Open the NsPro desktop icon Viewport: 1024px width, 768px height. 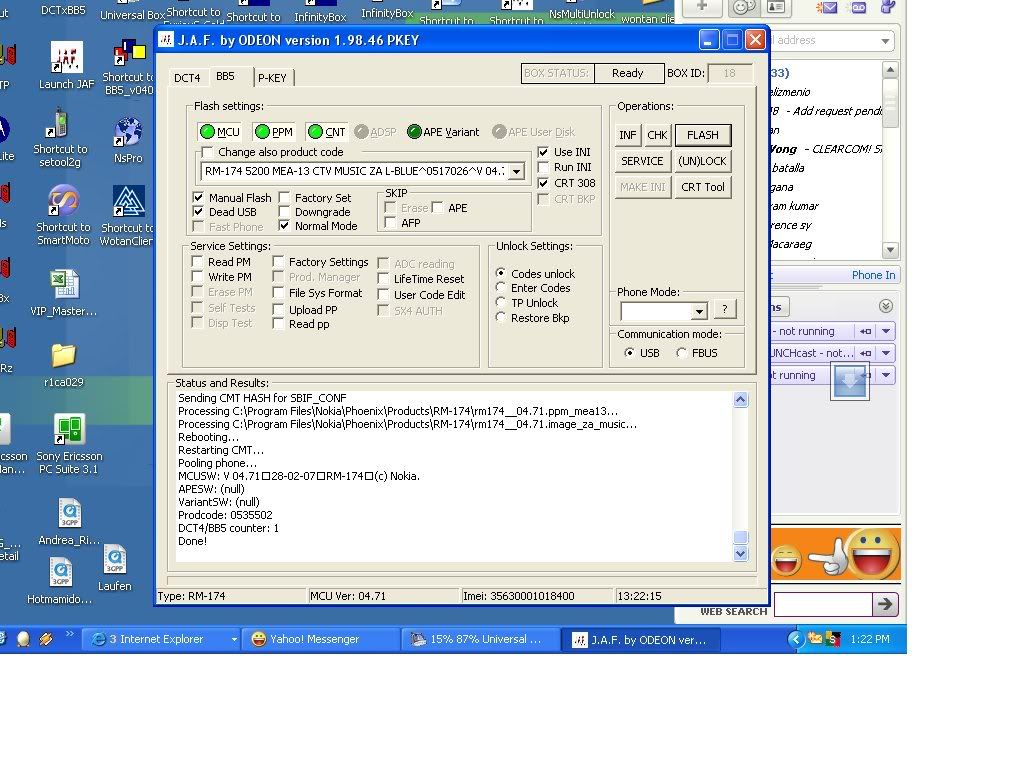(x=128, y=140)
